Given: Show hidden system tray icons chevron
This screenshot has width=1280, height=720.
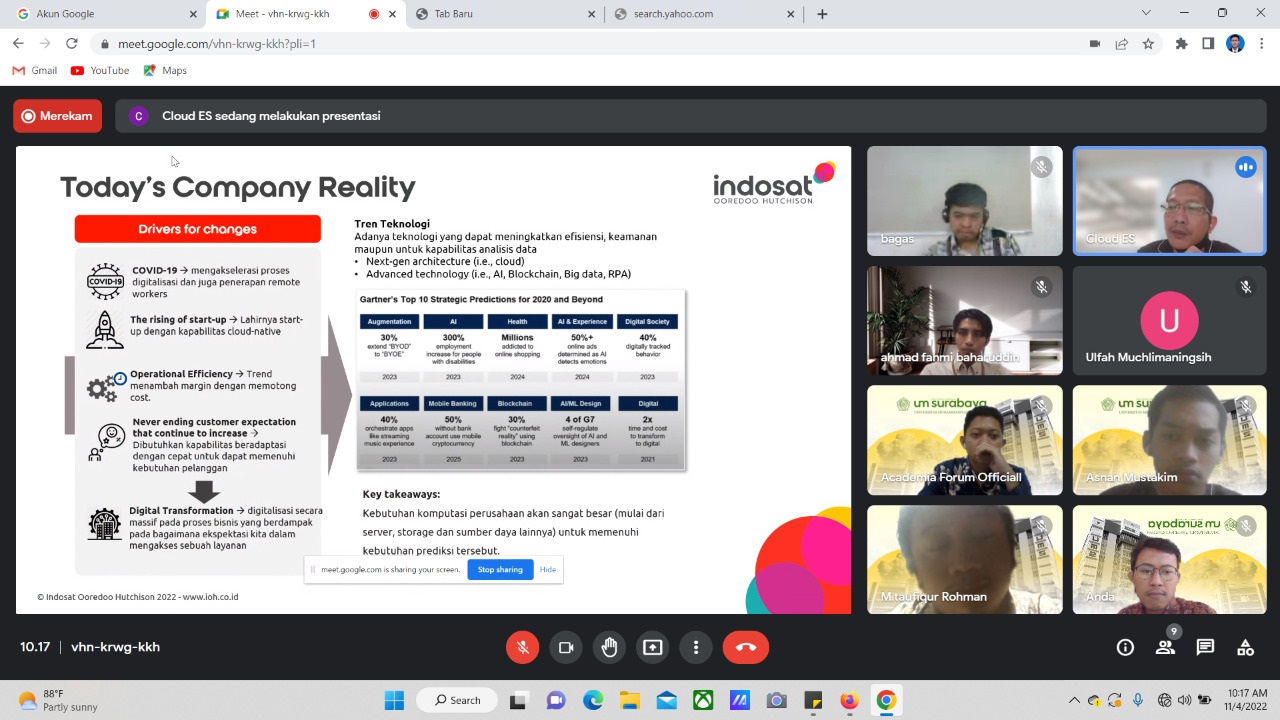Looking at the screenshot, I should coord(1074,700).
